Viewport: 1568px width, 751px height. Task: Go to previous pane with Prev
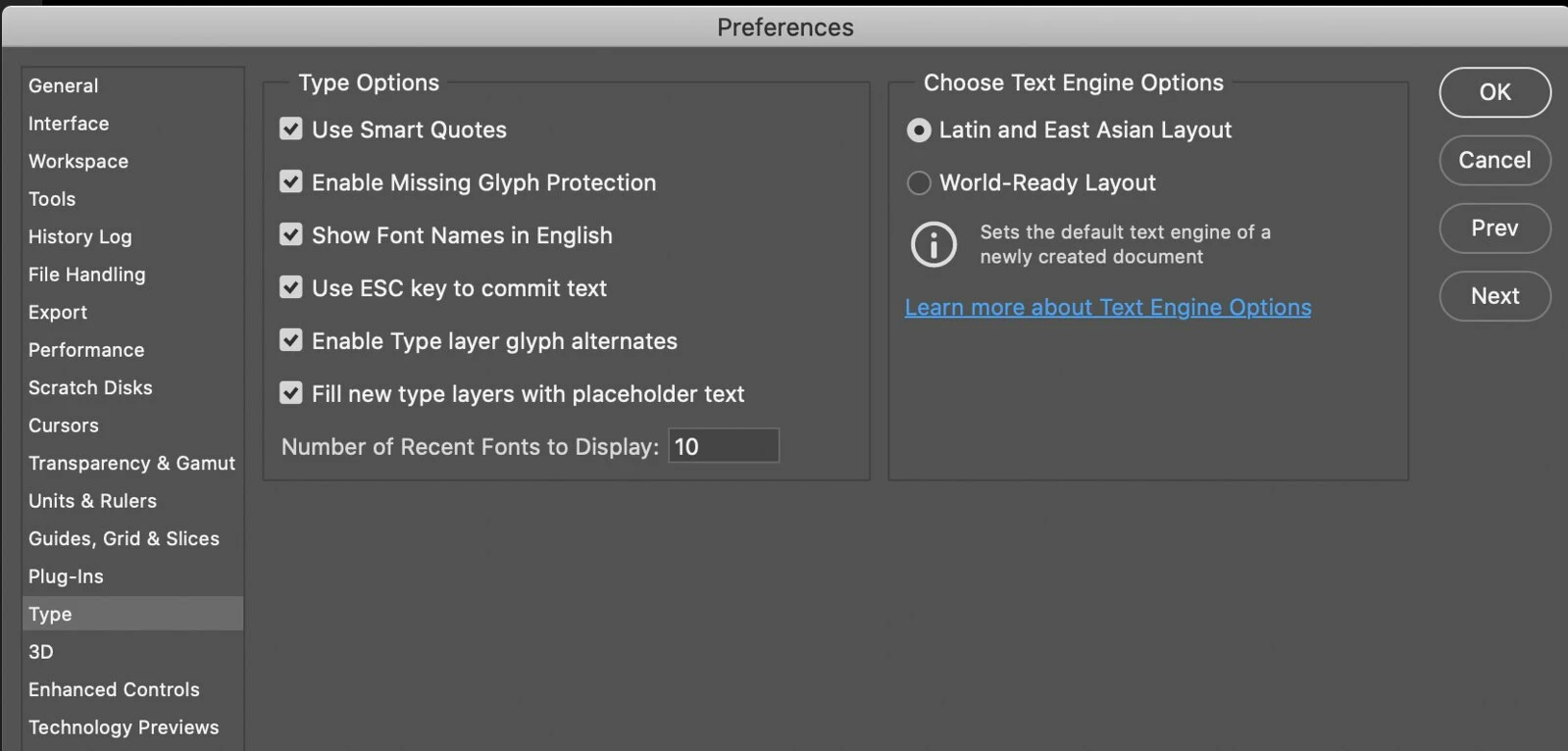tap(1493, 228)
